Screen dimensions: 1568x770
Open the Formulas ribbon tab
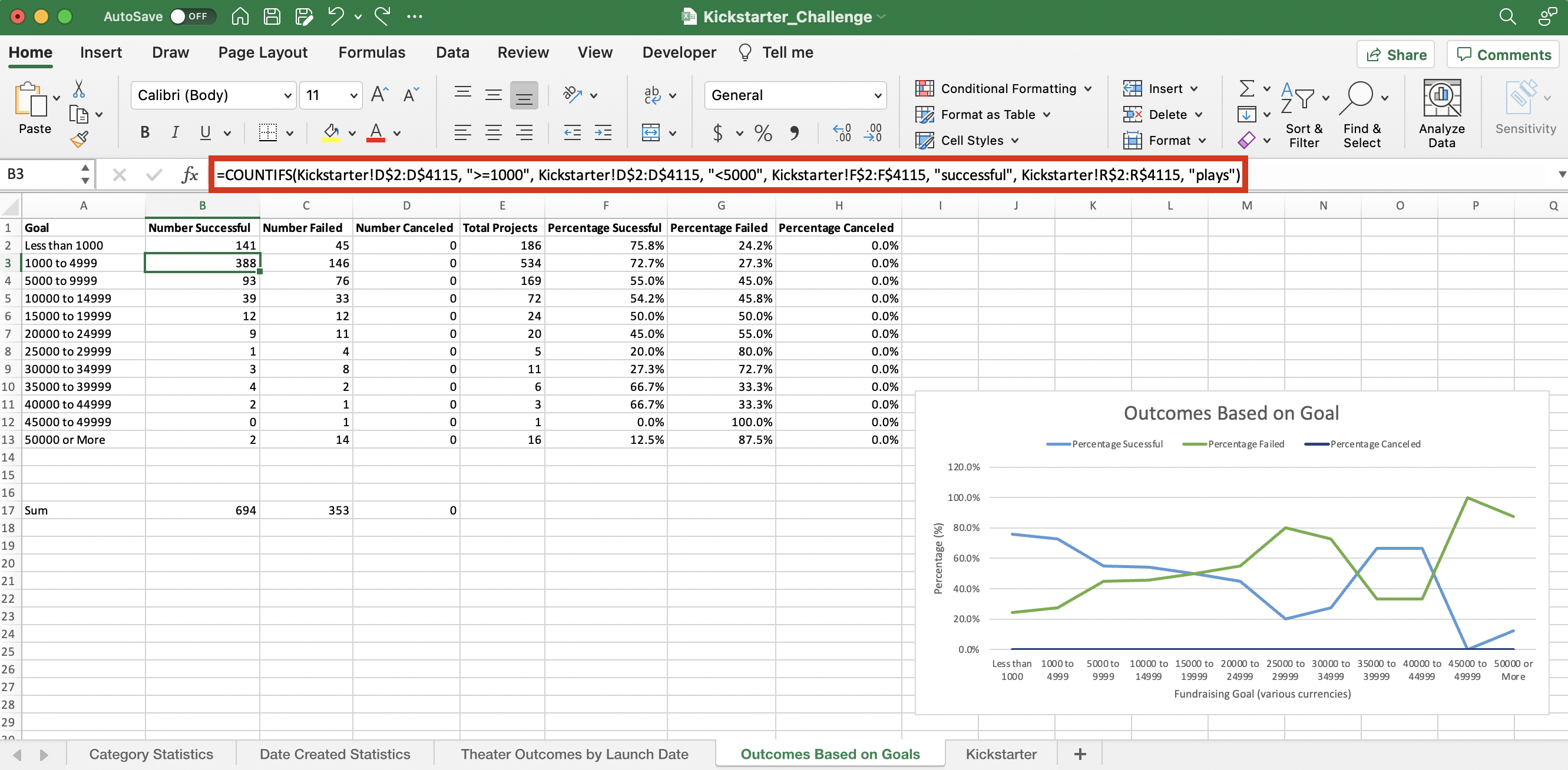pos(372,52)
